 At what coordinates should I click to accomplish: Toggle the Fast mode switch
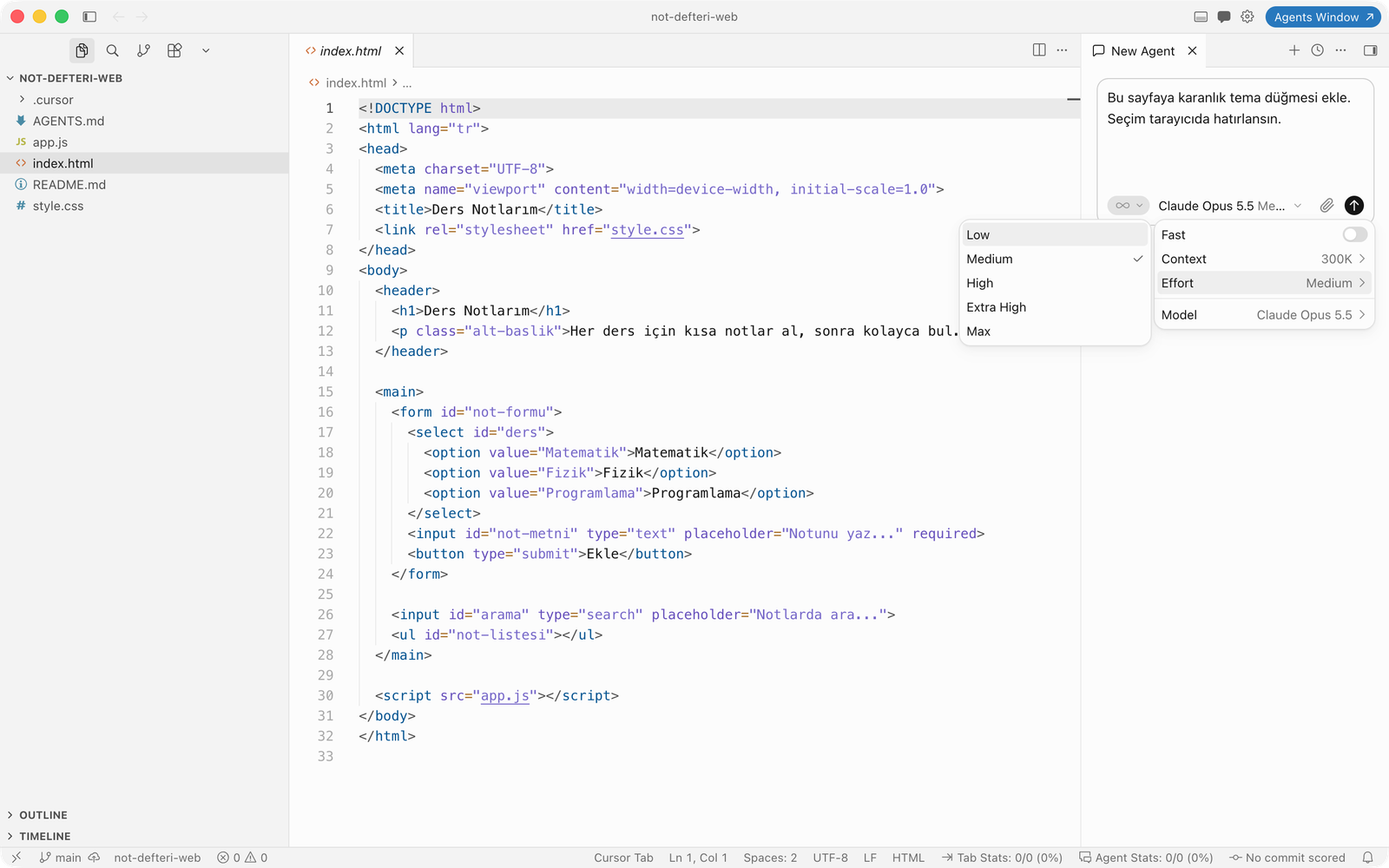[x=1354, y=234]
